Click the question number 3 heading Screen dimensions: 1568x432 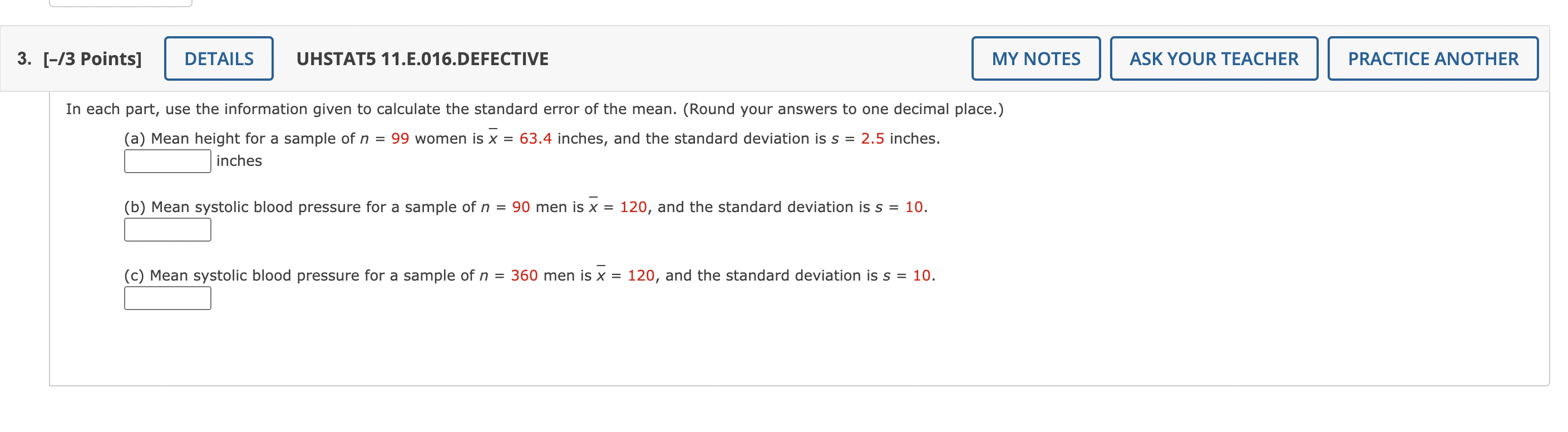pyautogui.click(x=23, y=58)
